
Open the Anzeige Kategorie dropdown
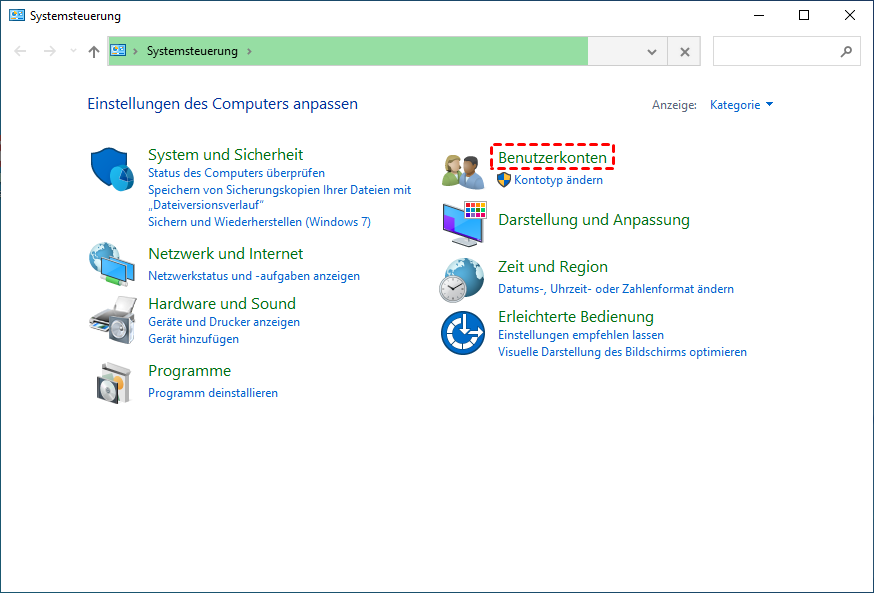741,105
